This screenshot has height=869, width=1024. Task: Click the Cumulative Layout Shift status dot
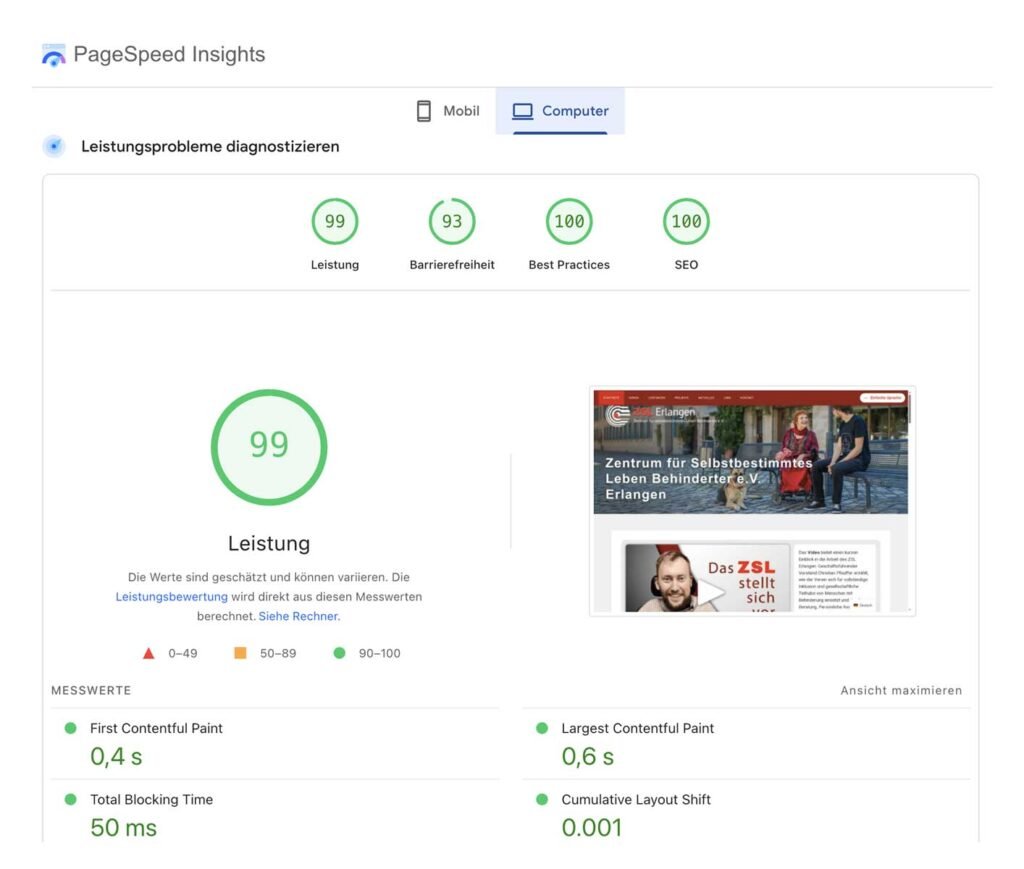tap(542, 799)
